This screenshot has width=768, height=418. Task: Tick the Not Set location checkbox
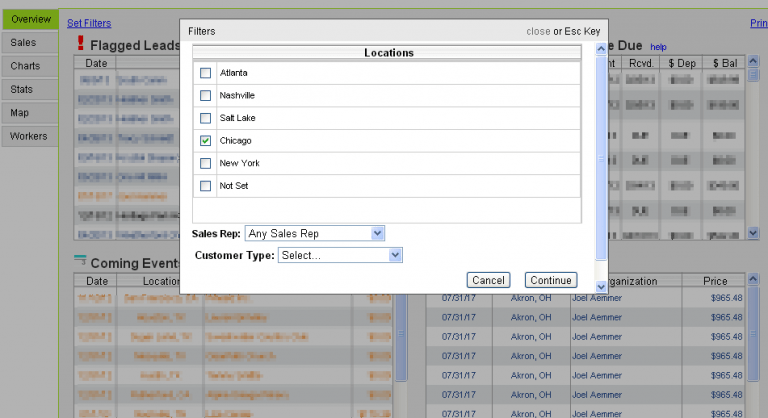pos(206,186)
